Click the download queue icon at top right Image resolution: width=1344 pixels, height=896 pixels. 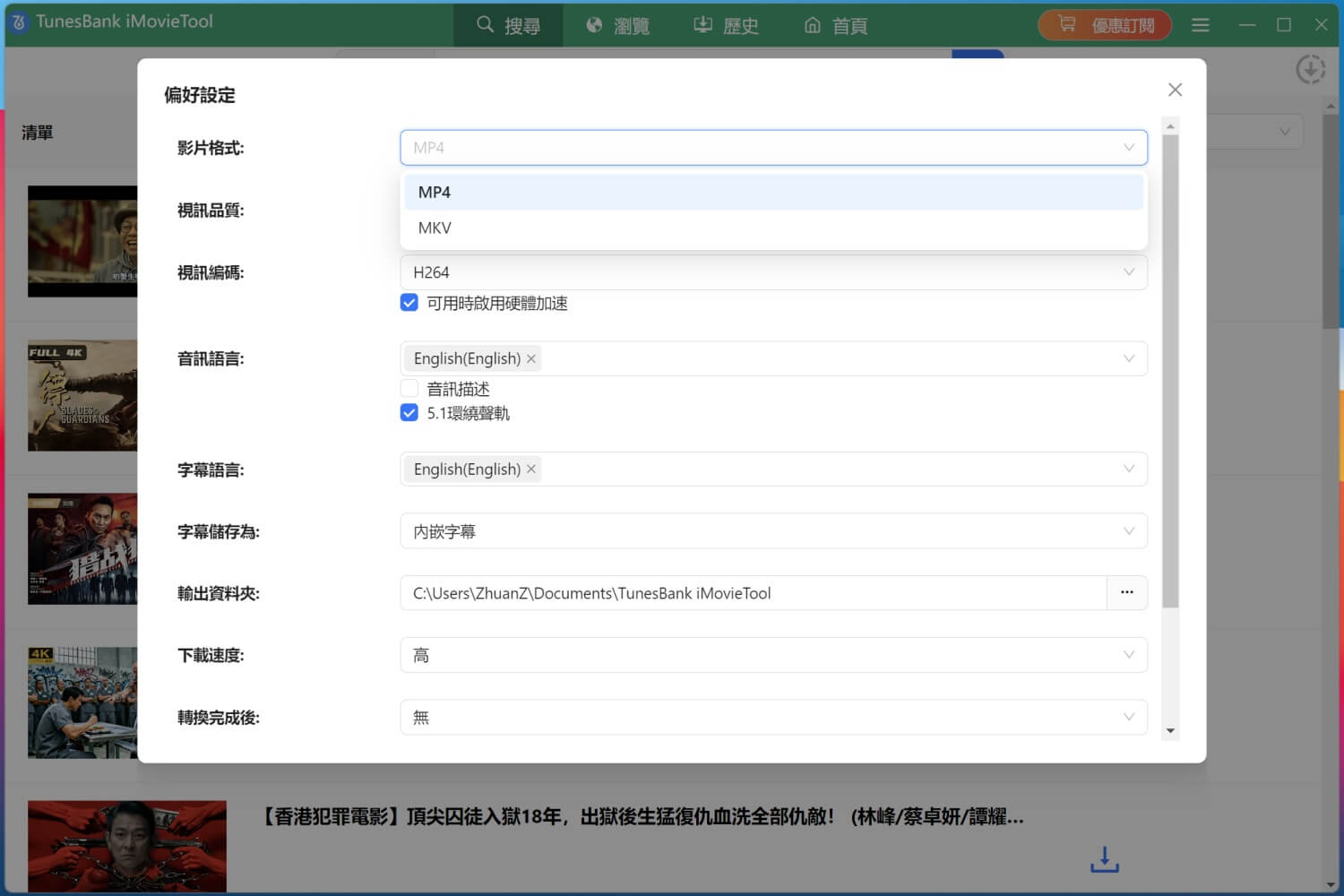click(x=1310, y=69)
